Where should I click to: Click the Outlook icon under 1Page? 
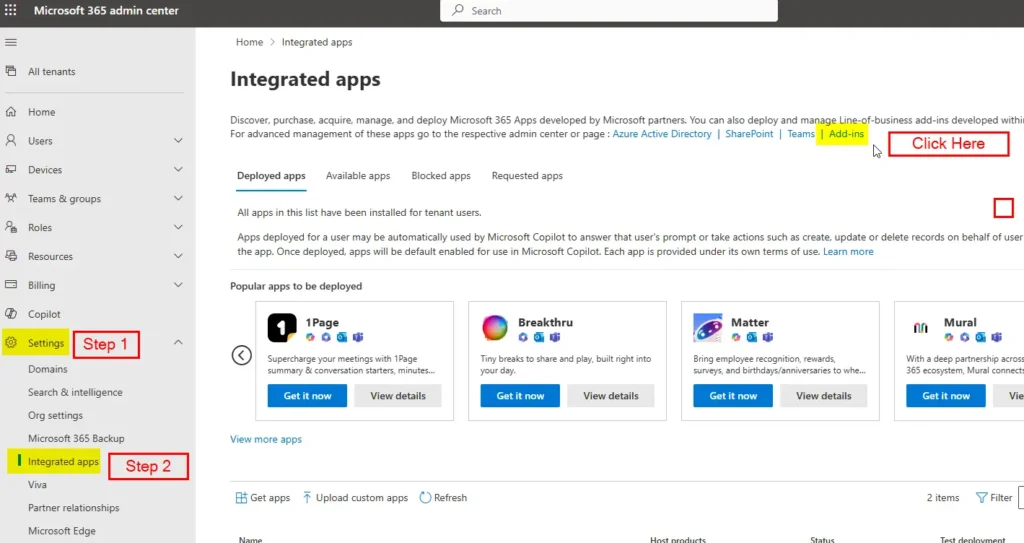tap(342, 337)
